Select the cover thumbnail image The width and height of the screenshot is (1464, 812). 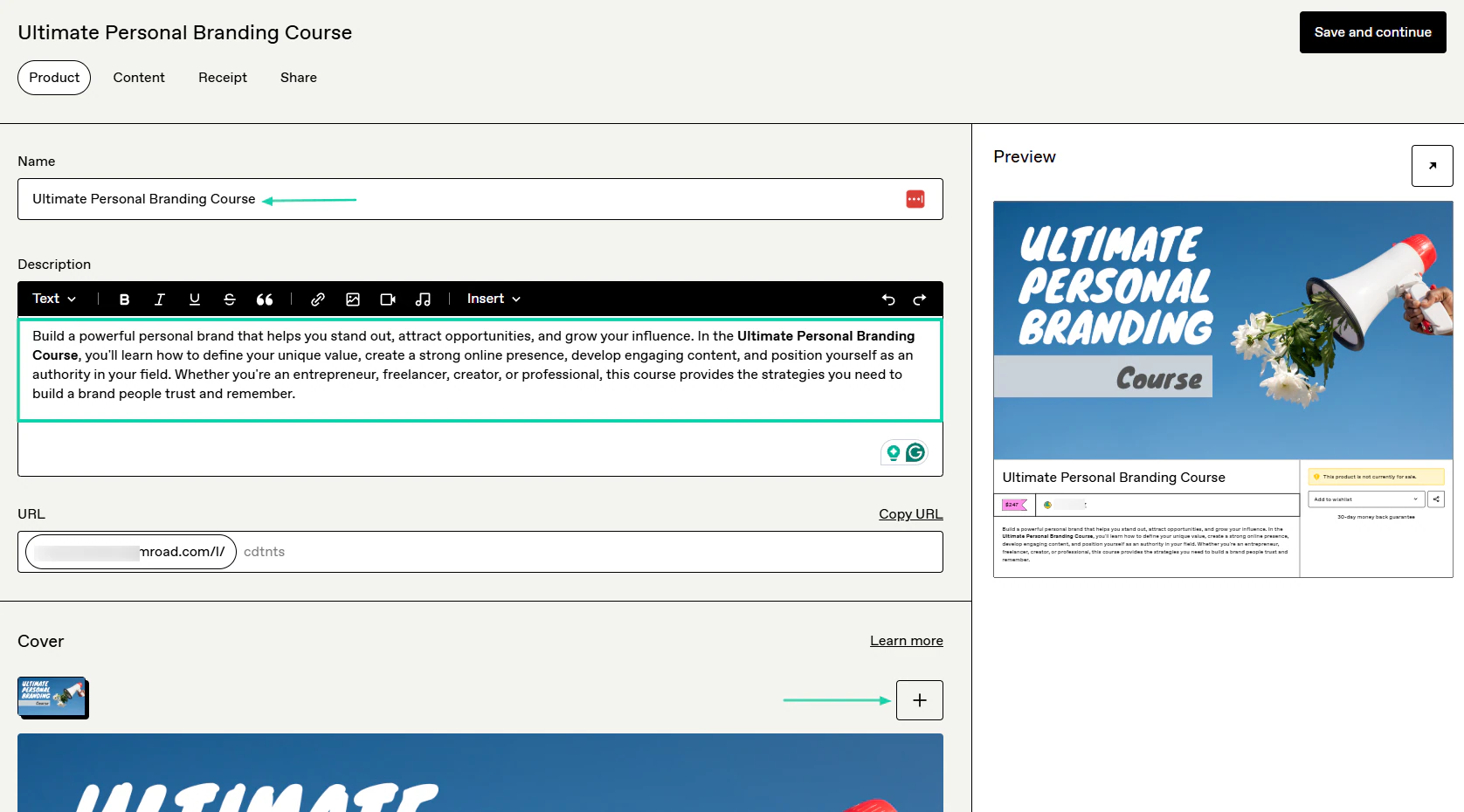pyautogui.click(x=52, y=697)
